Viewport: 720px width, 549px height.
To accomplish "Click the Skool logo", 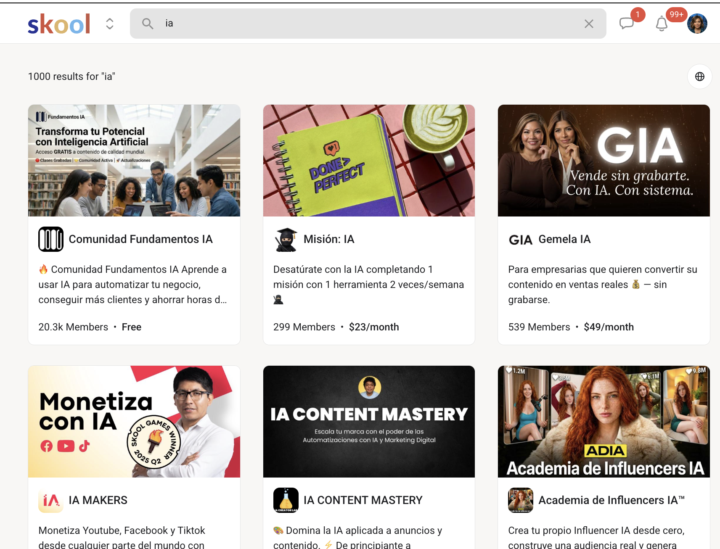I will click(x=59, y=24).
